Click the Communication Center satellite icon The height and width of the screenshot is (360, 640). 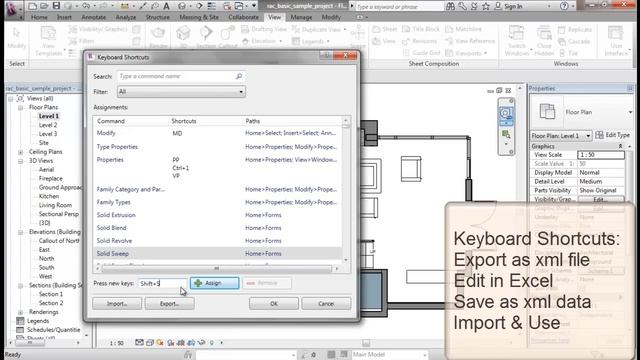point(474,6)
